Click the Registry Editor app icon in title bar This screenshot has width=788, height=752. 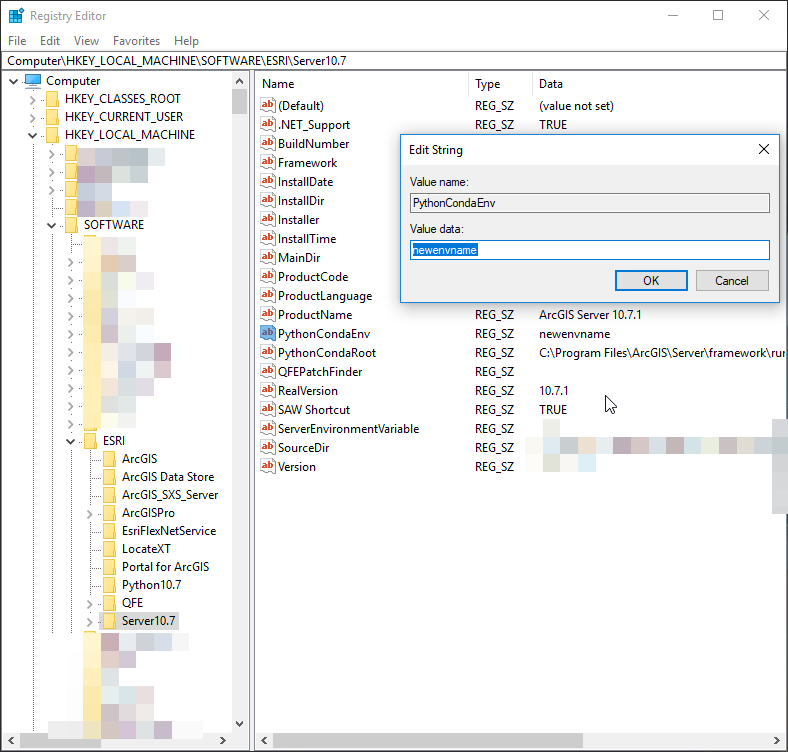pyautogui.click(x=16, y=16)
